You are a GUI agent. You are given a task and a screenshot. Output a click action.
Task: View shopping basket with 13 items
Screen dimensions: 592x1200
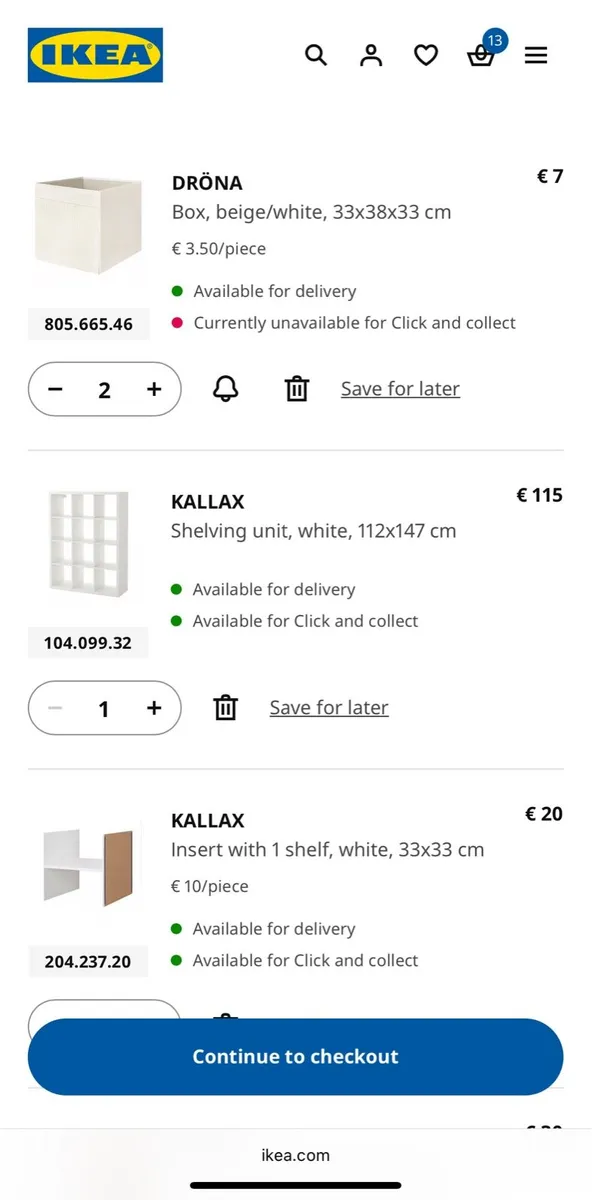(x=481, y=57)
